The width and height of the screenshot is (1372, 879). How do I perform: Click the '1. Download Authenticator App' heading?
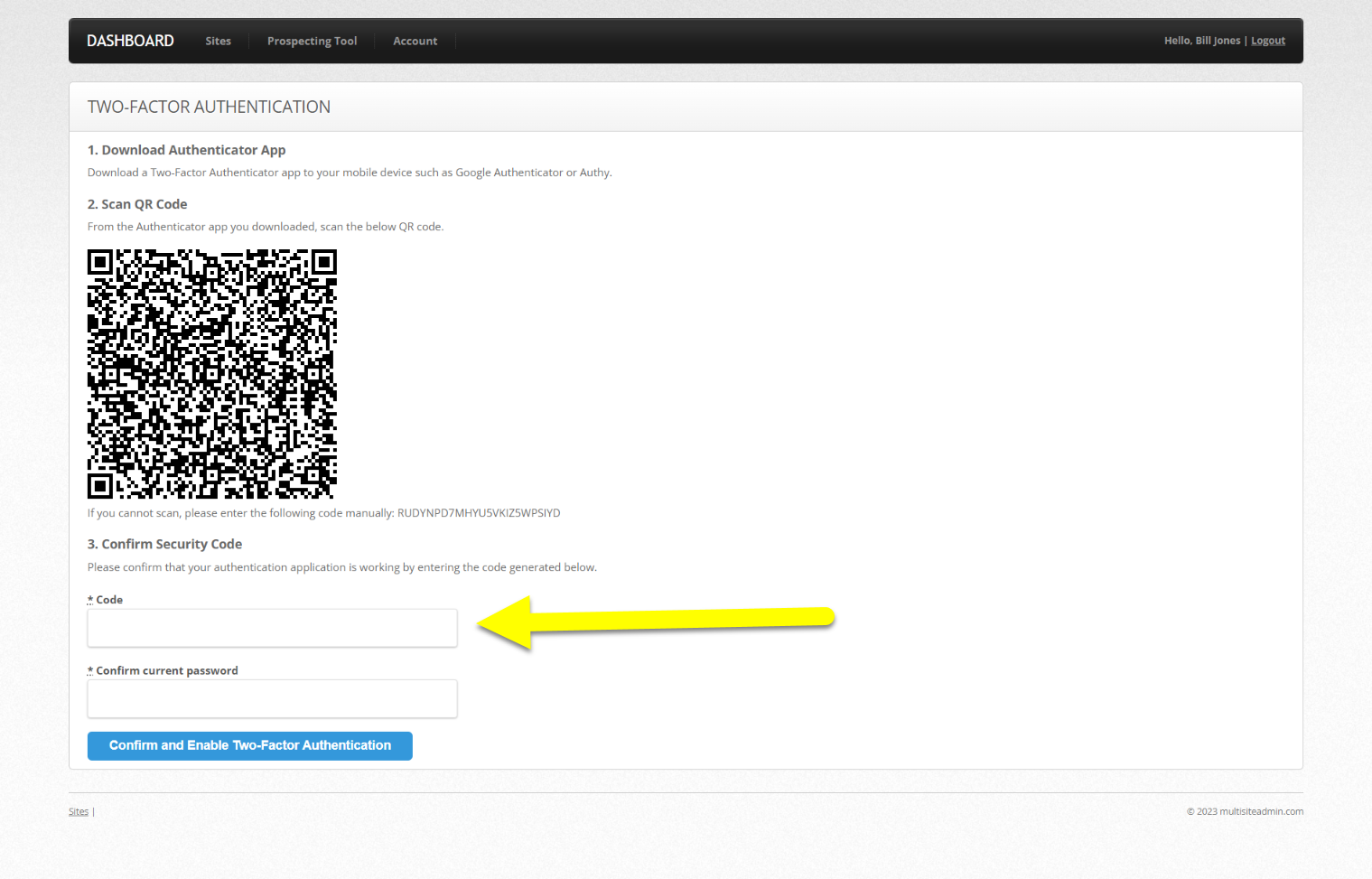pos(187,150)
